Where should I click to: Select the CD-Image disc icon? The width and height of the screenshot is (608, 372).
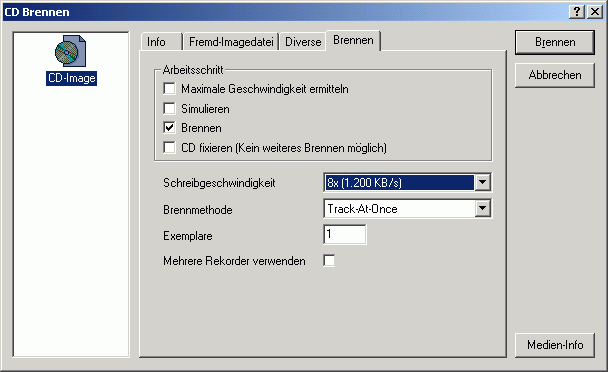[x=70, y=51]
